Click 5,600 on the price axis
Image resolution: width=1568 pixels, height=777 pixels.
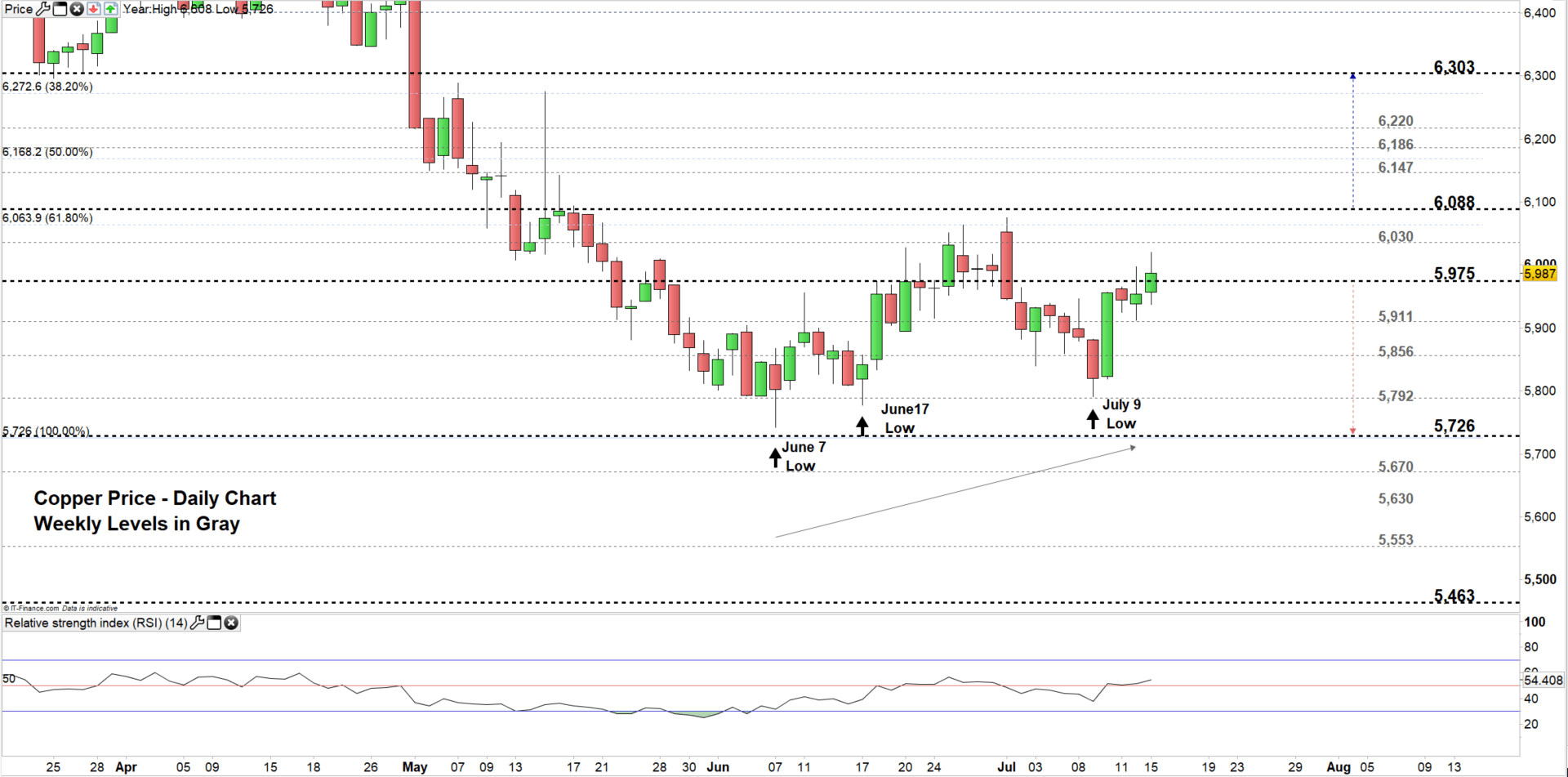(x=1540, y=517)
